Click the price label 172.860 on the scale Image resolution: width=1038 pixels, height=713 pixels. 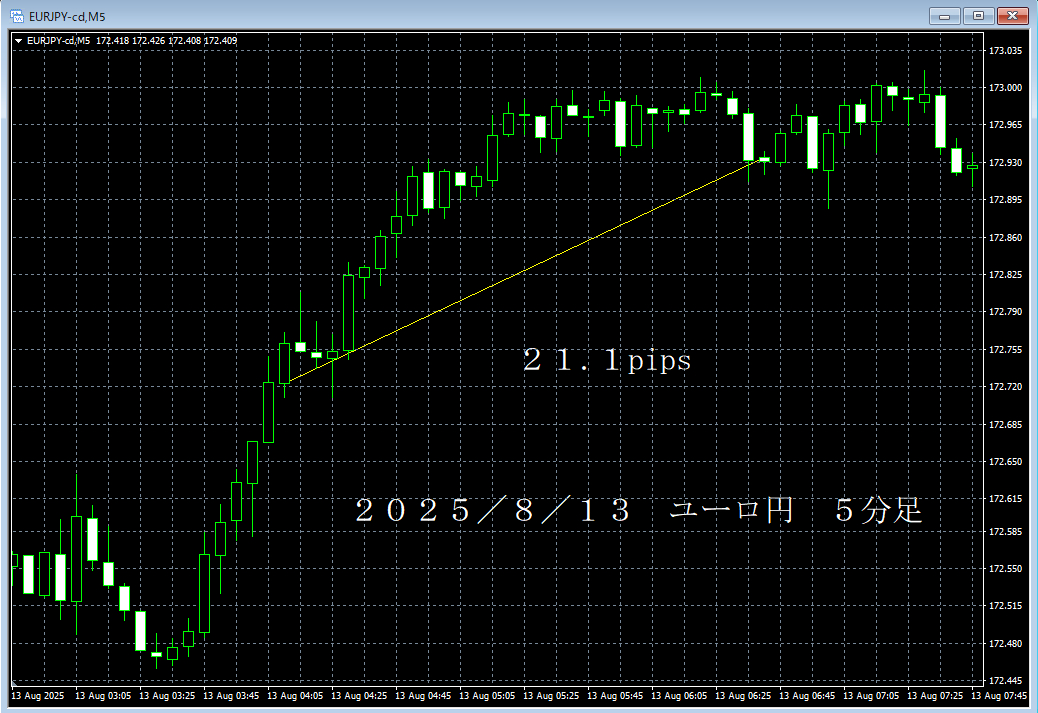pyautogui.click(x=1005, y=237)
